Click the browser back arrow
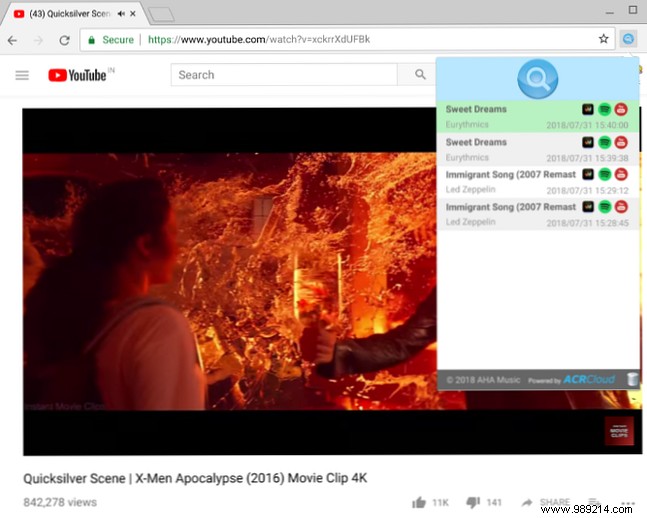Screen dimensions: 647x518 tap(12, 40)
